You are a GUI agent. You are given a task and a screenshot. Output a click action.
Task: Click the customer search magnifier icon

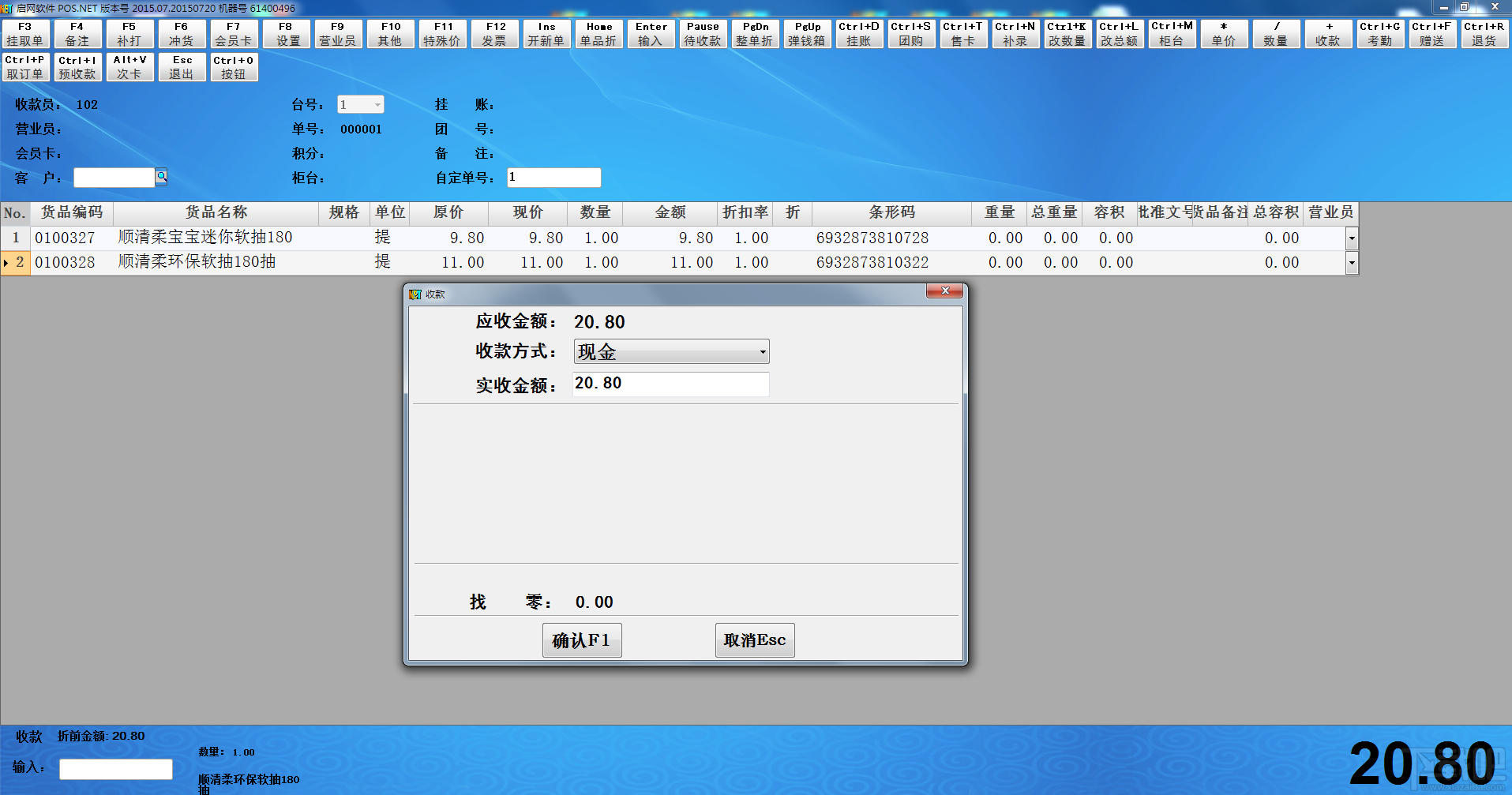(x=161, y=176)
